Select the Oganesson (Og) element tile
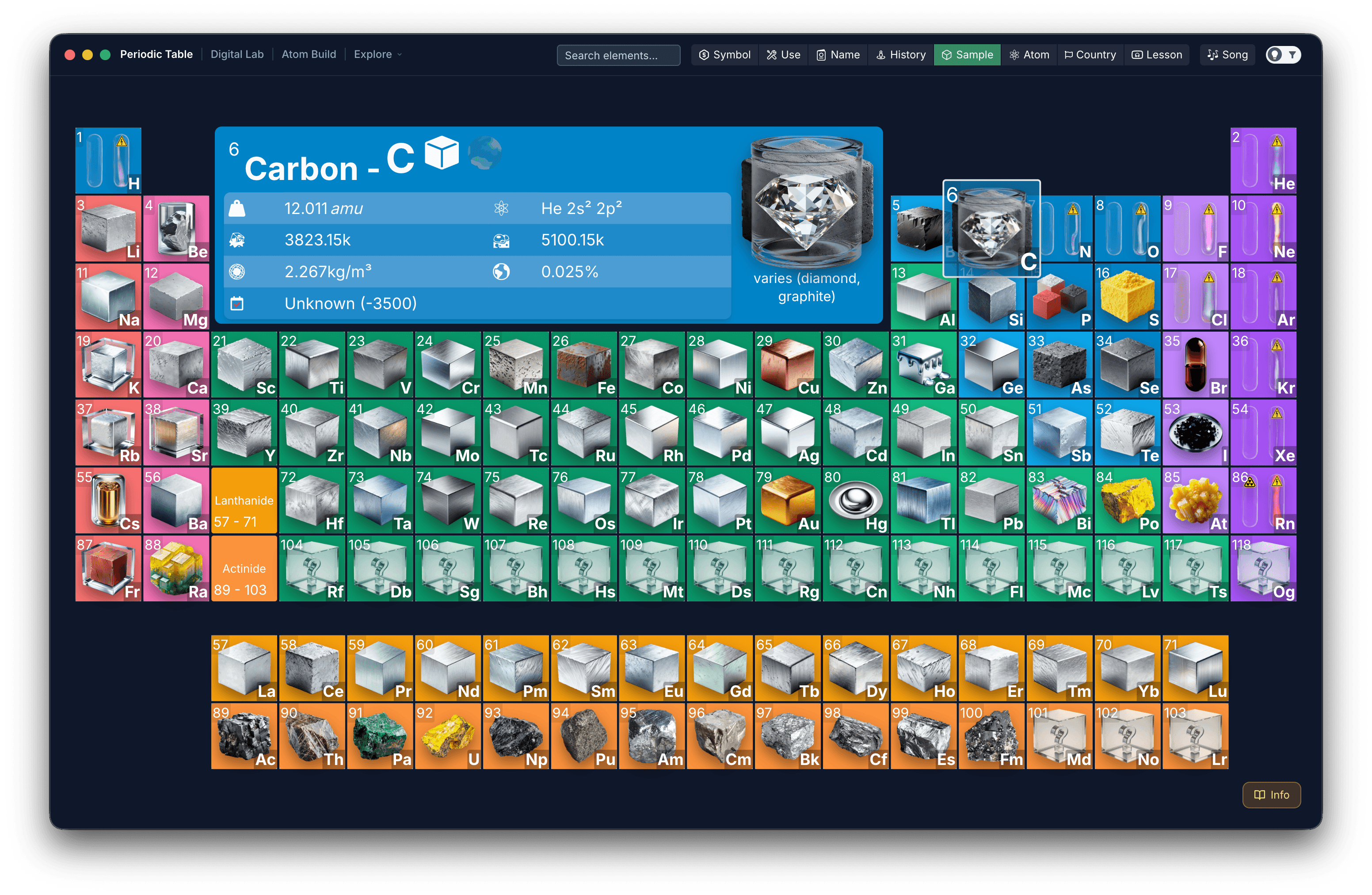 point(1264,569)
